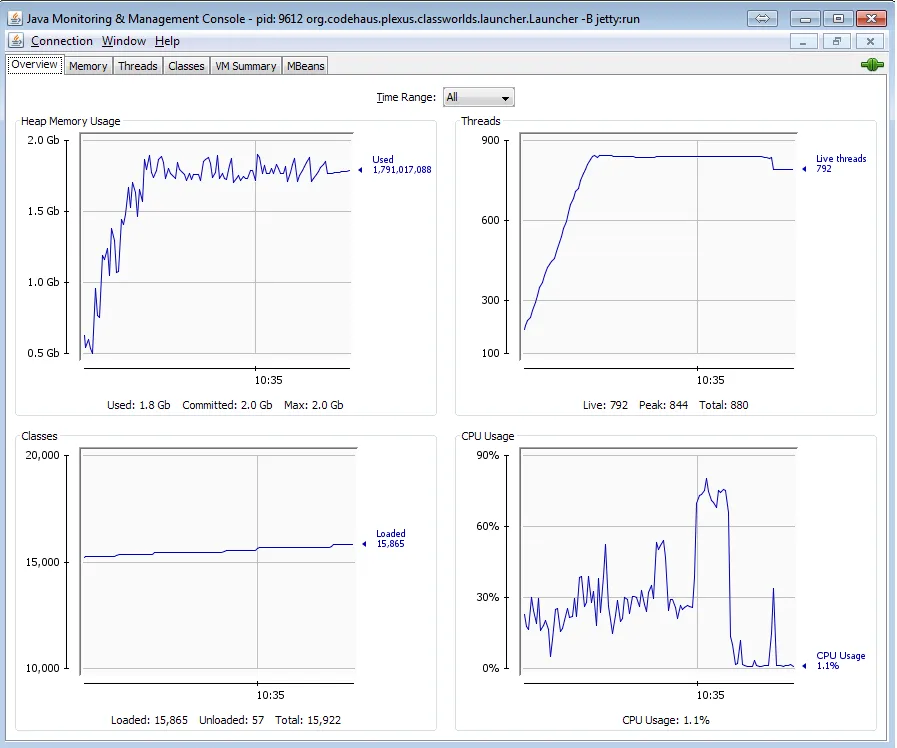The width and height of the screenshot is (897, 748).
Task: Switch to the Threads tab
Action: [x=137, y=66]
